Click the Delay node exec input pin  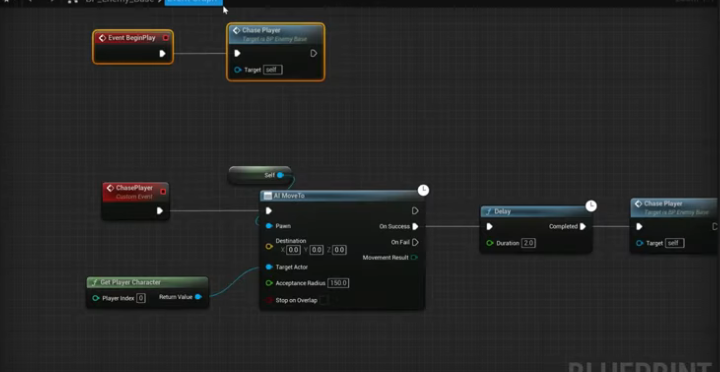click(489, 226)
